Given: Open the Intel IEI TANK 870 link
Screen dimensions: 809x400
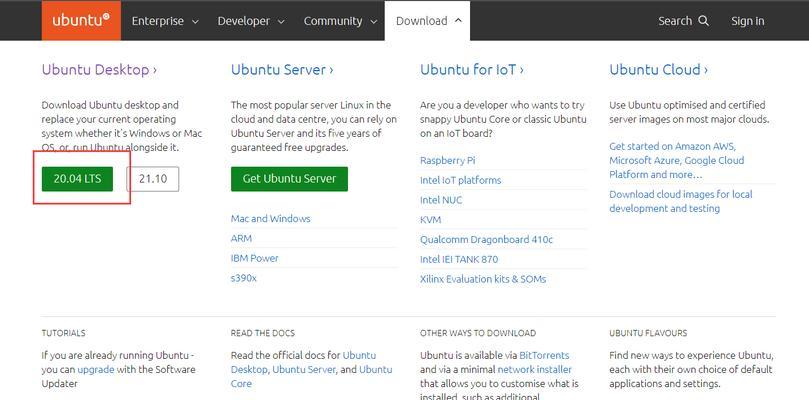Looking at the screenshot, I should point(459,259).
